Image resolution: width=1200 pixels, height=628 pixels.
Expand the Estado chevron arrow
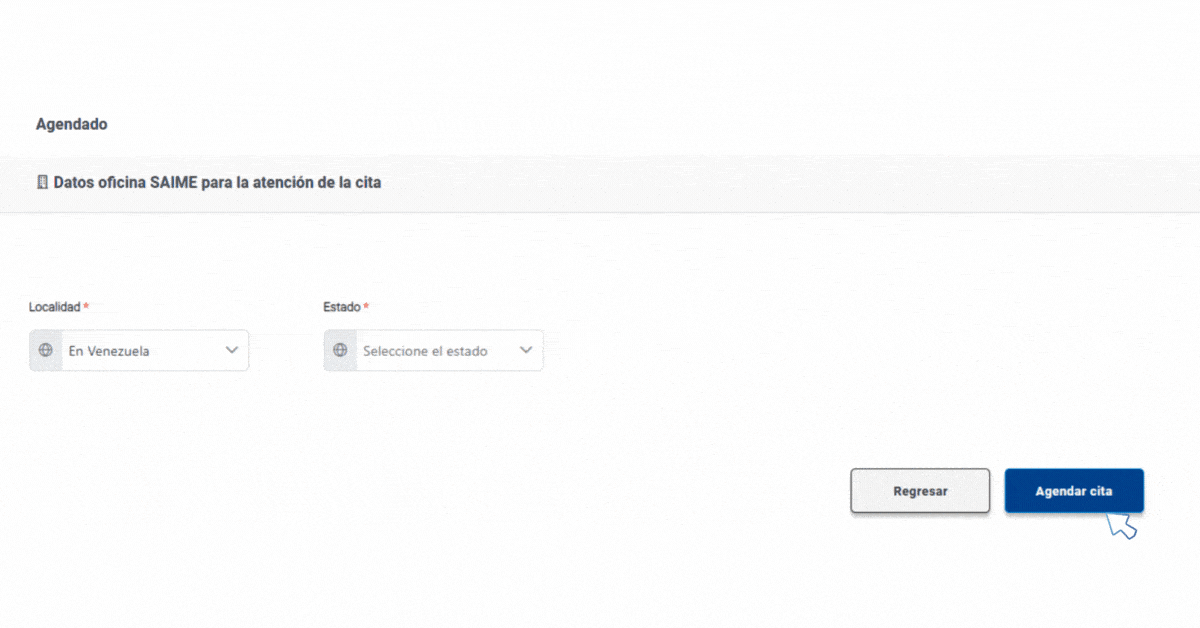point(527,350)
